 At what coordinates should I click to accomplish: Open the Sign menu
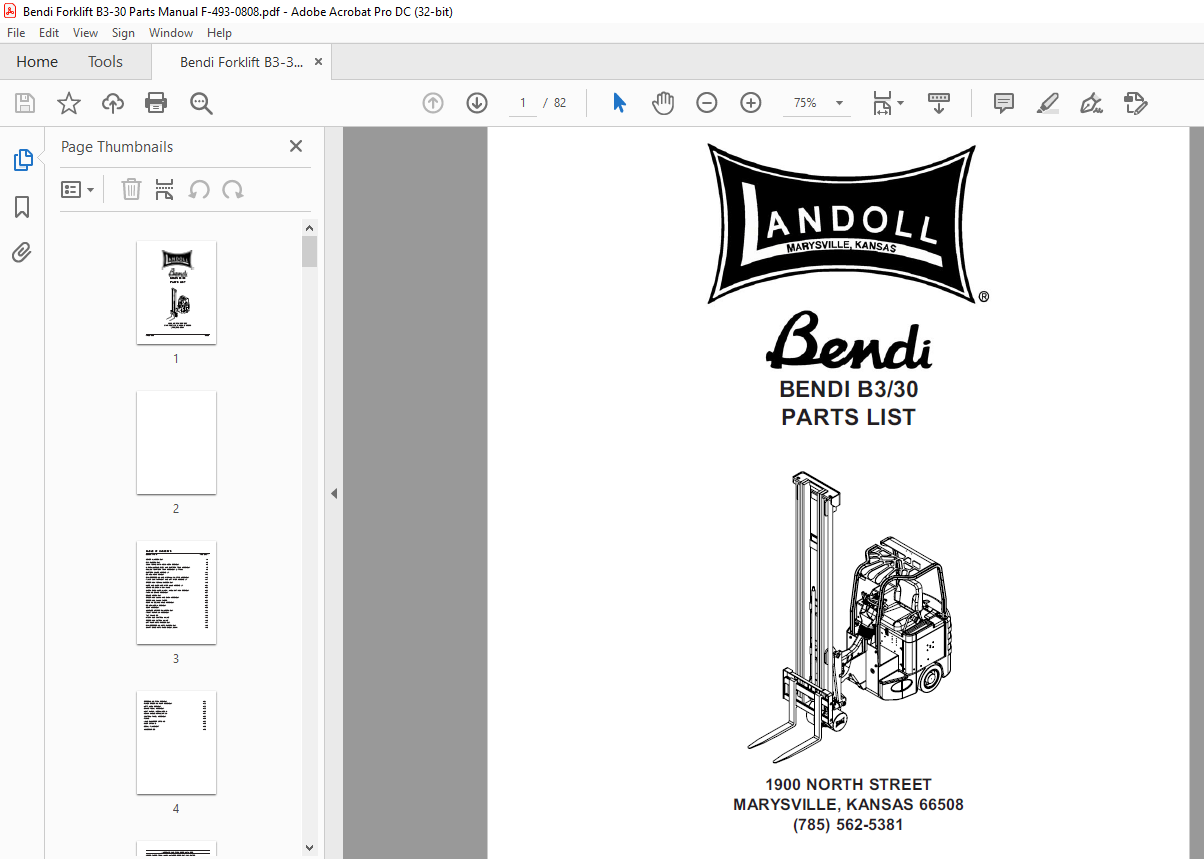pyautogui.click(x=123, y=33)
